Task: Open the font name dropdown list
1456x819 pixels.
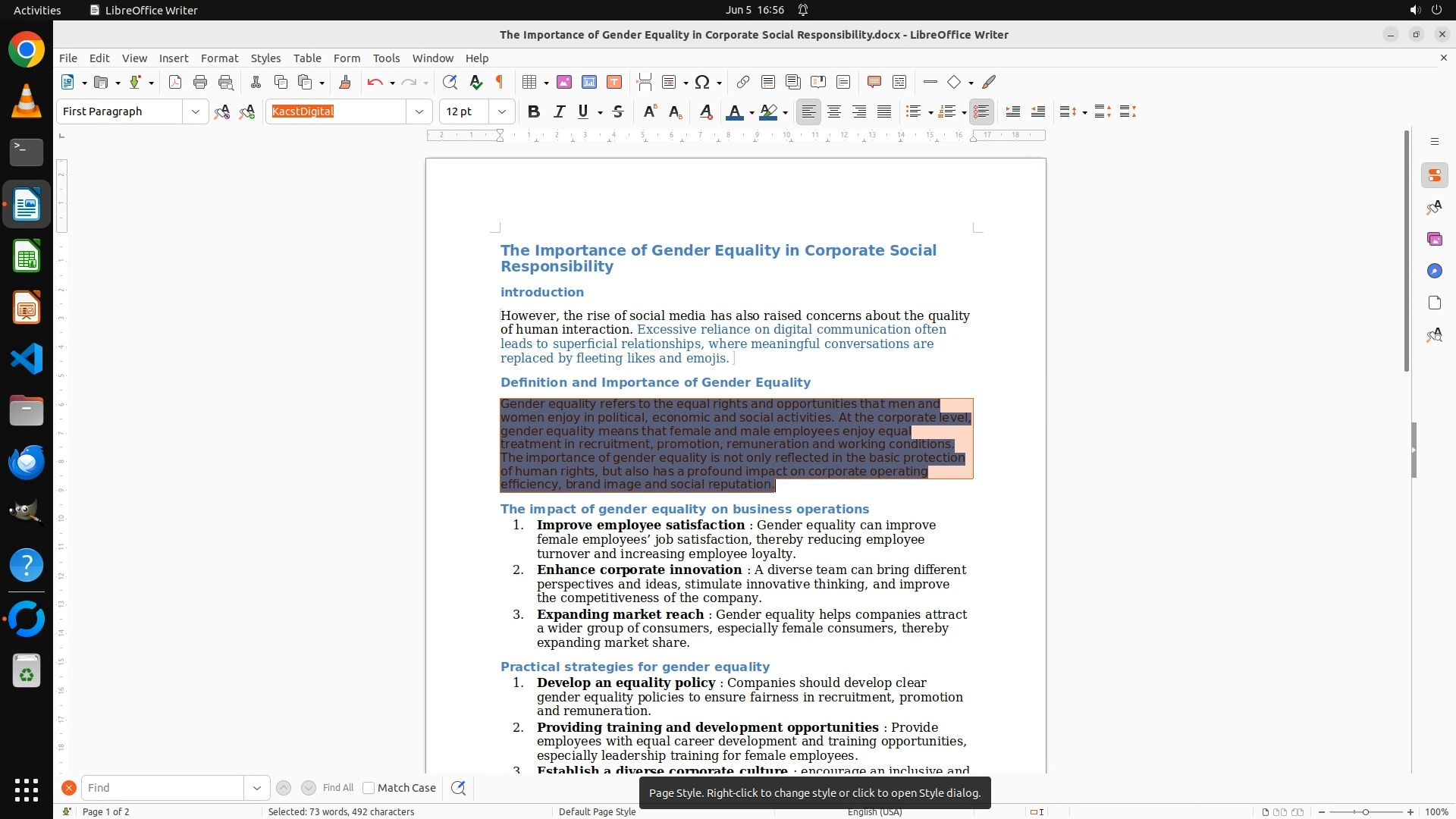Action: point(419,111)
